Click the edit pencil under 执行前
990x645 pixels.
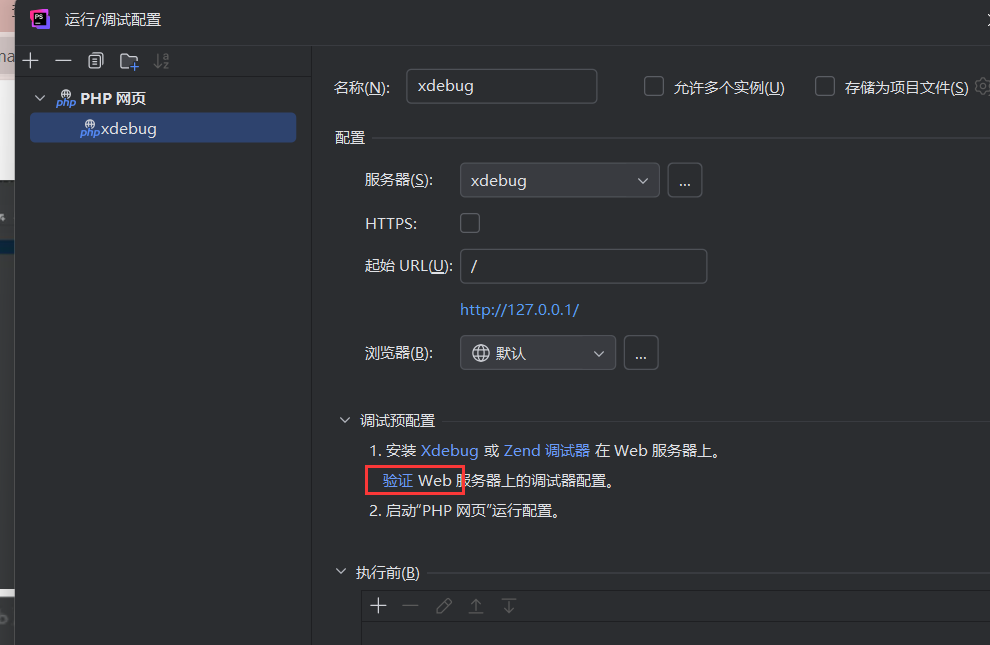click(444, 605)
